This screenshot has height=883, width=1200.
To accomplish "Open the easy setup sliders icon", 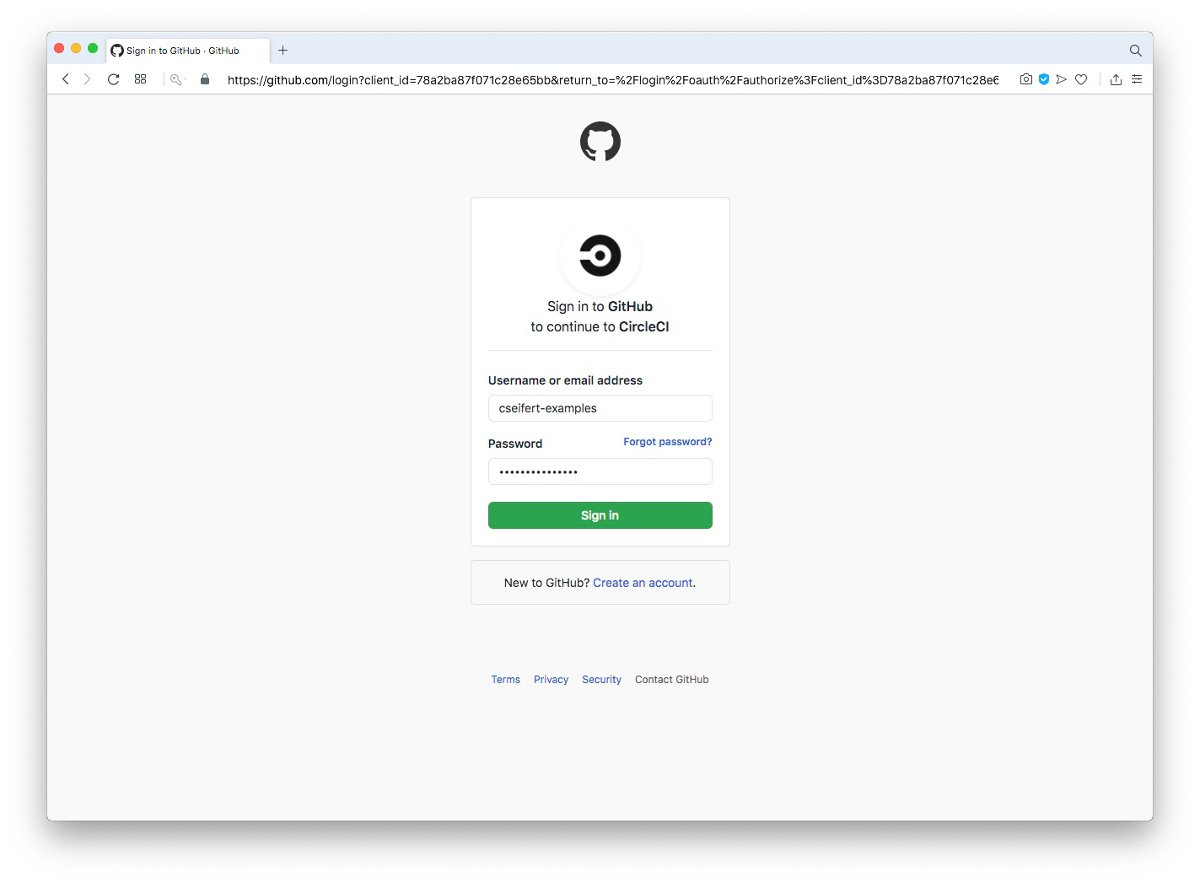I will point(1137,79).
